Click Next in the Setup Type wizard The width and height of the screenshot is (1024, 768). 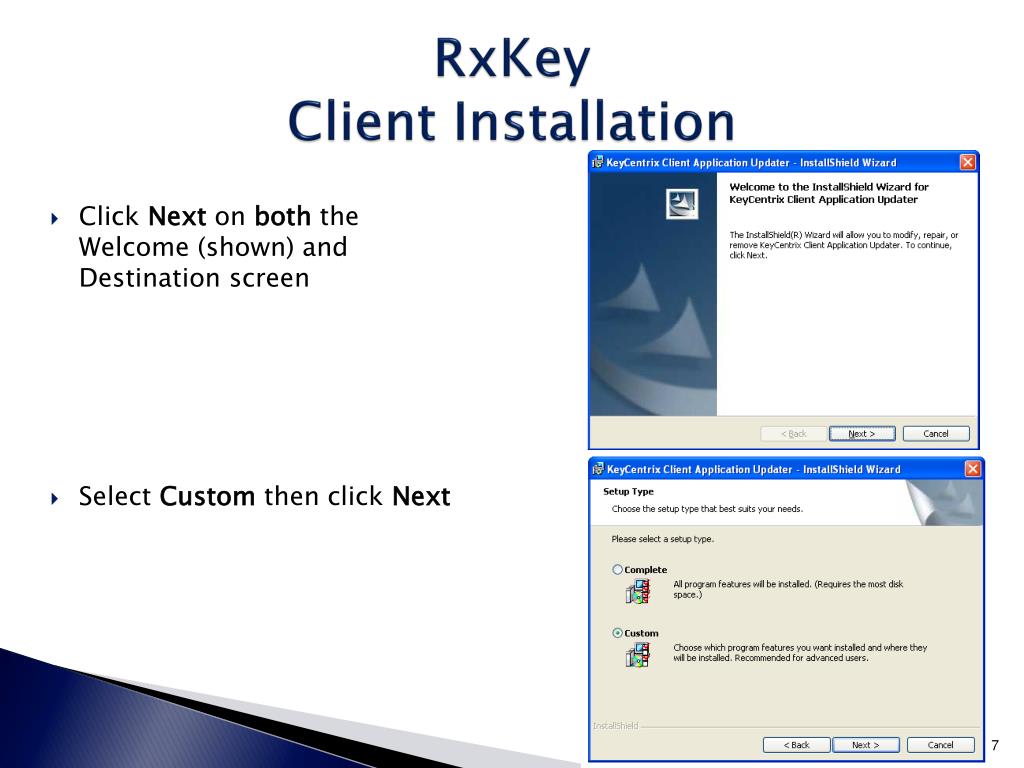coord(865,744)
